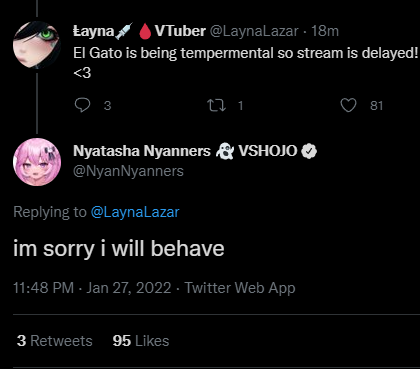420x369 pixels.
Task: Click the reply speech bubble icon
Action: pos(82,105)
